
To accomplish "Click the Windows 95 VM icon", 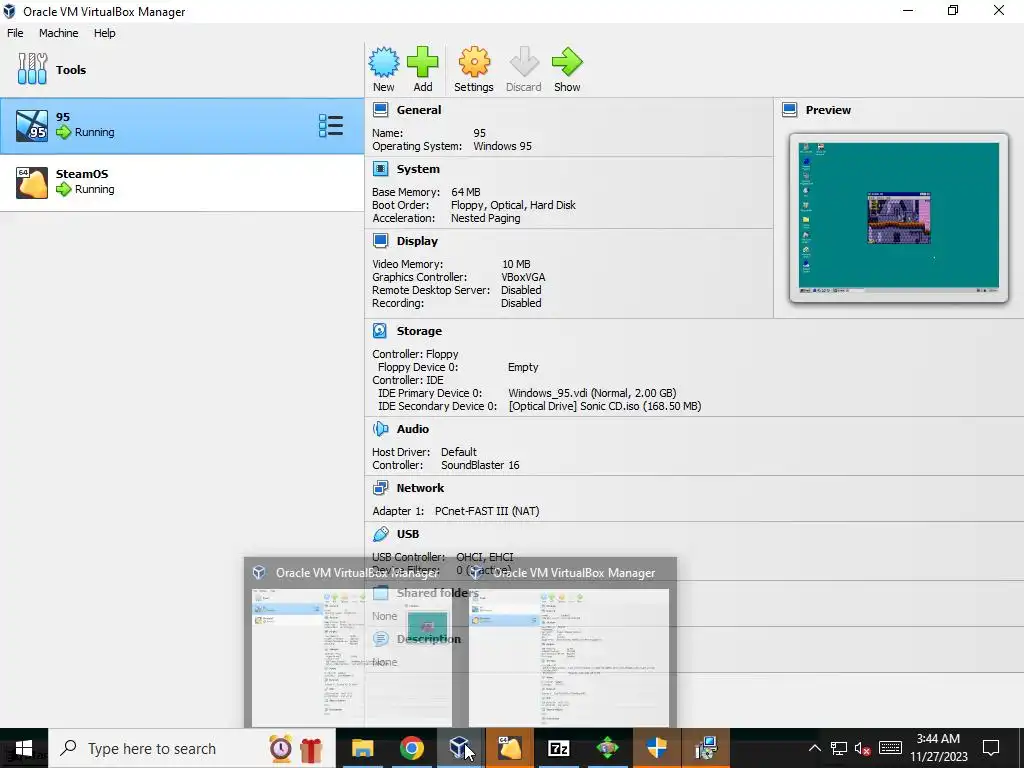I will (x=32, y=125).
